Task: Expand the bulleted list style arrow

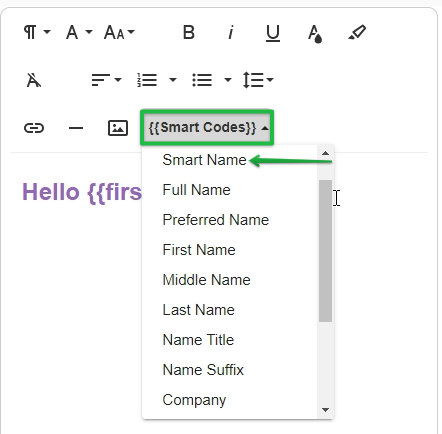Action: tap(228, 80)
